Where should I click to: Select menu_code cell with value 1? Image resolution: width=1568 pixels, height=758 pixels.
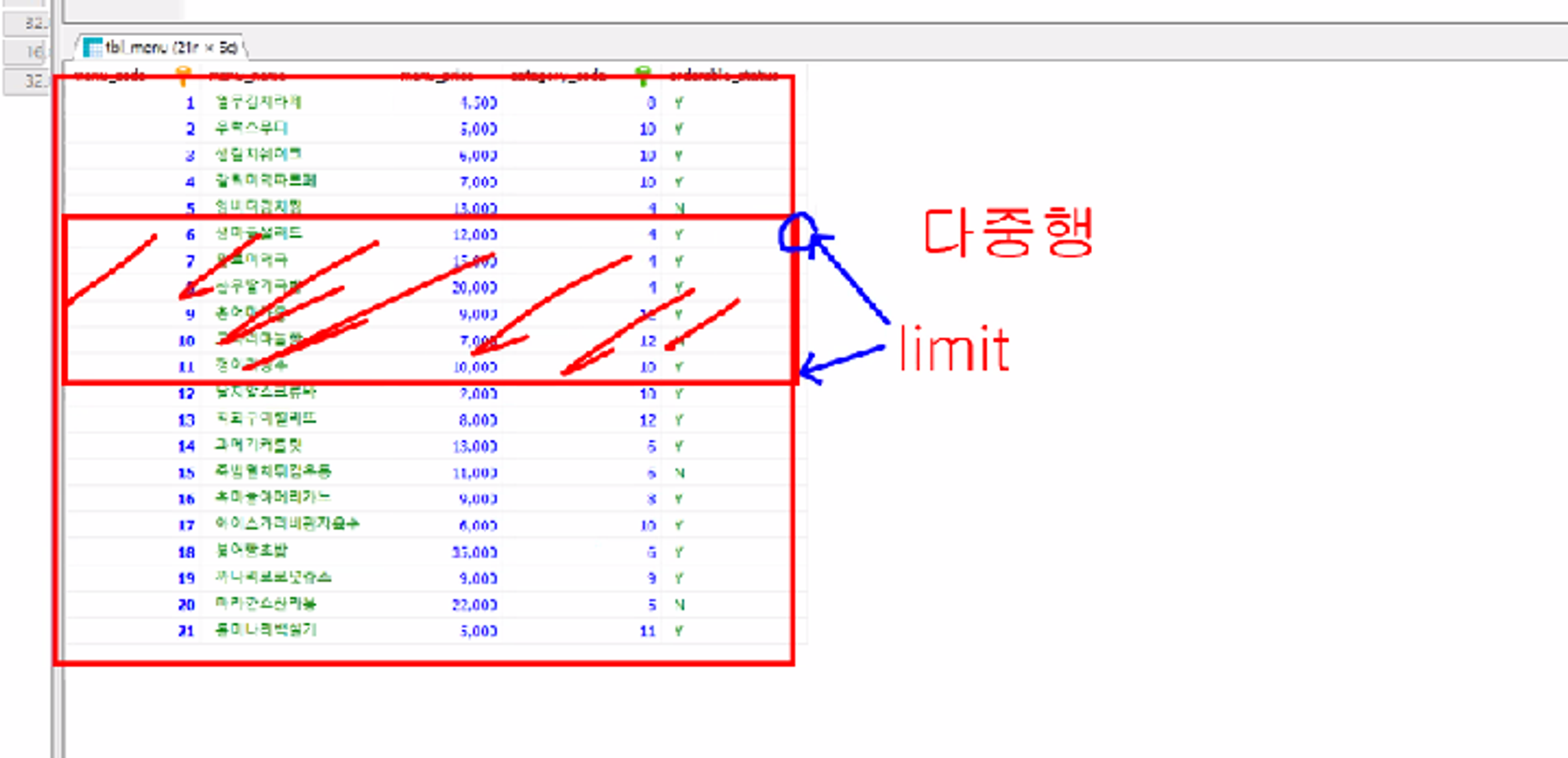(x=190, y=103)
